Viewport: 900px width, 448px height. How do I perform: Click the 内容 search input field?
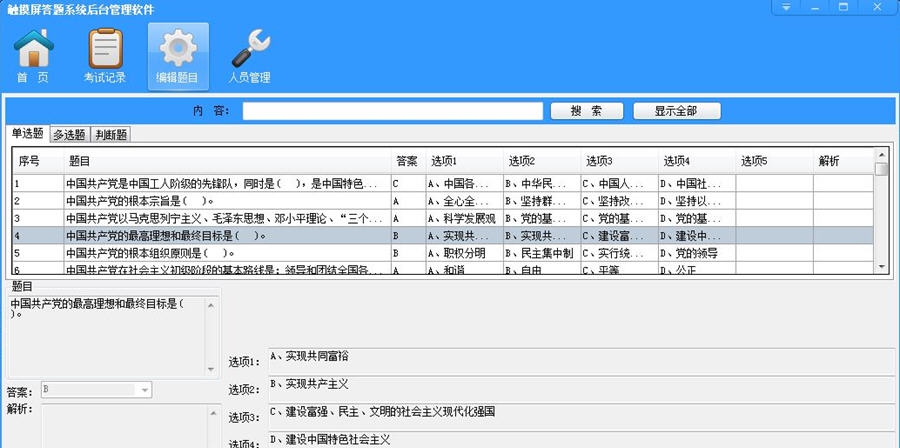tap(393, 111)
